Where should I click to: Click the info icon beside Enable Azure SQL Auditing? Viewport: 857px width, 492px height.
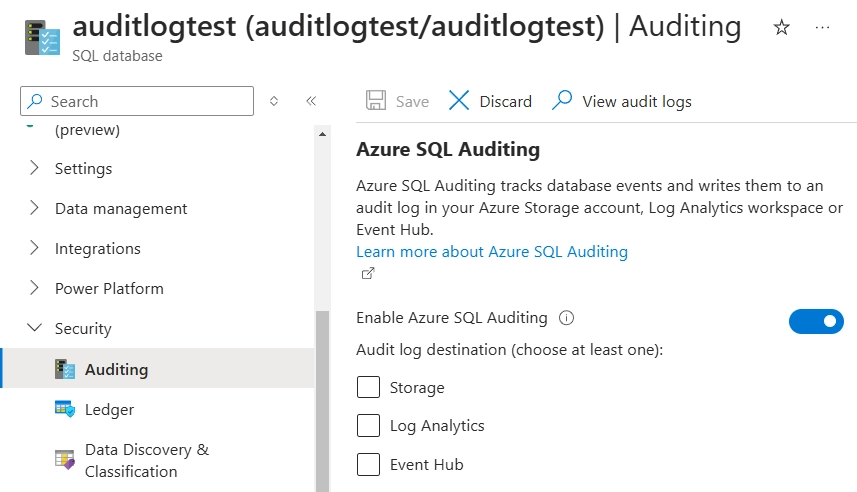567,318
